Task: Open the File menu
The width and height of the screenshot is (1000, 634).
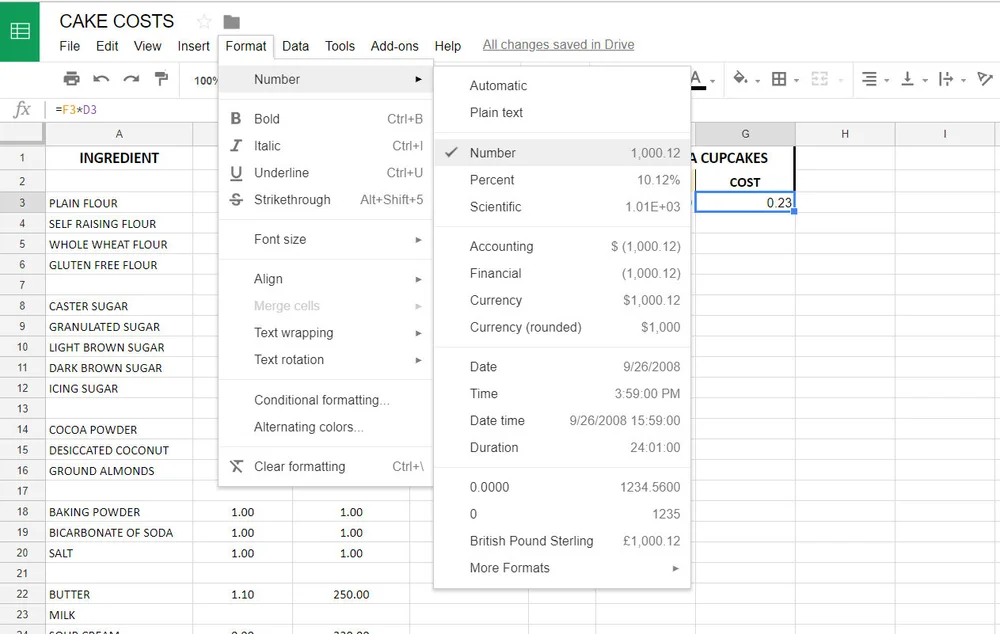Action: tap(70, 46)
